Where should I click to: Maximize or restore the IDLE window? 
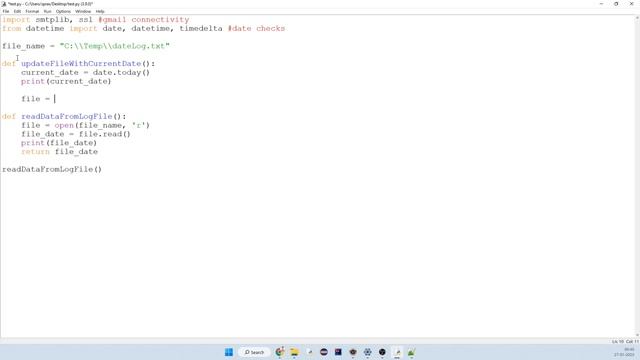(x=616, y=4)
